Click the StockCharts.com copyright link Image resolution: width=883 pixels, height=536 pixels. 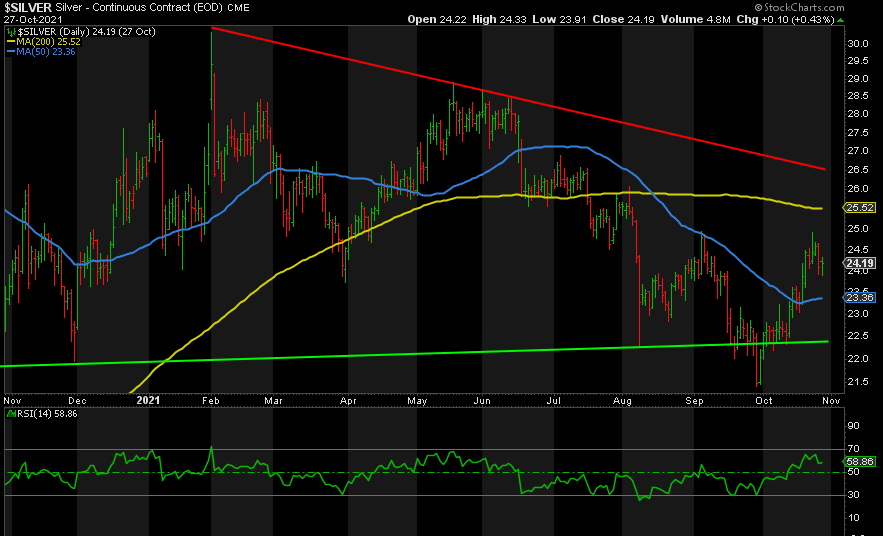(830, 8)
